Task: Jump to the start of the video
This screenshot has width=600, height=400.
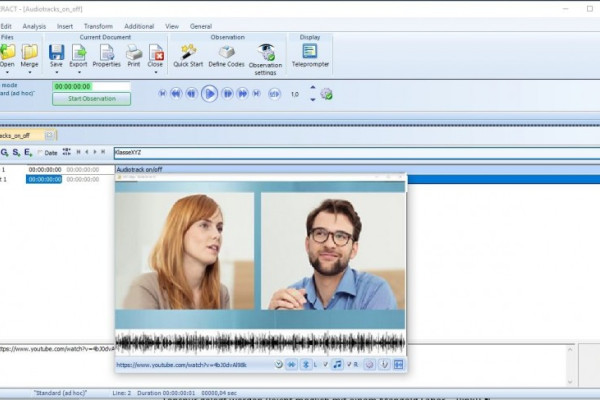Action: [x=162, y=93]
